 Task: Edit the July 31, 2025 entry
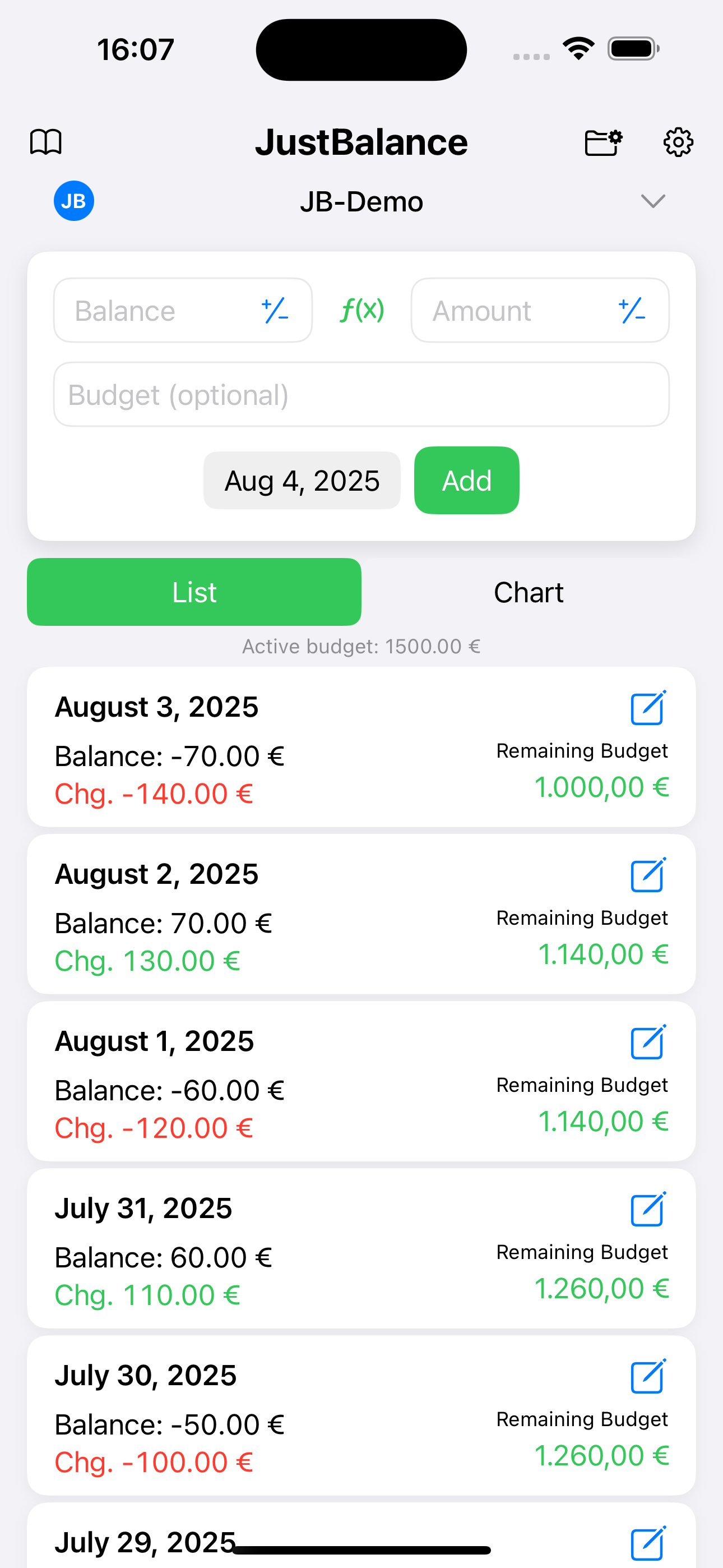(x=647, y=1210)
